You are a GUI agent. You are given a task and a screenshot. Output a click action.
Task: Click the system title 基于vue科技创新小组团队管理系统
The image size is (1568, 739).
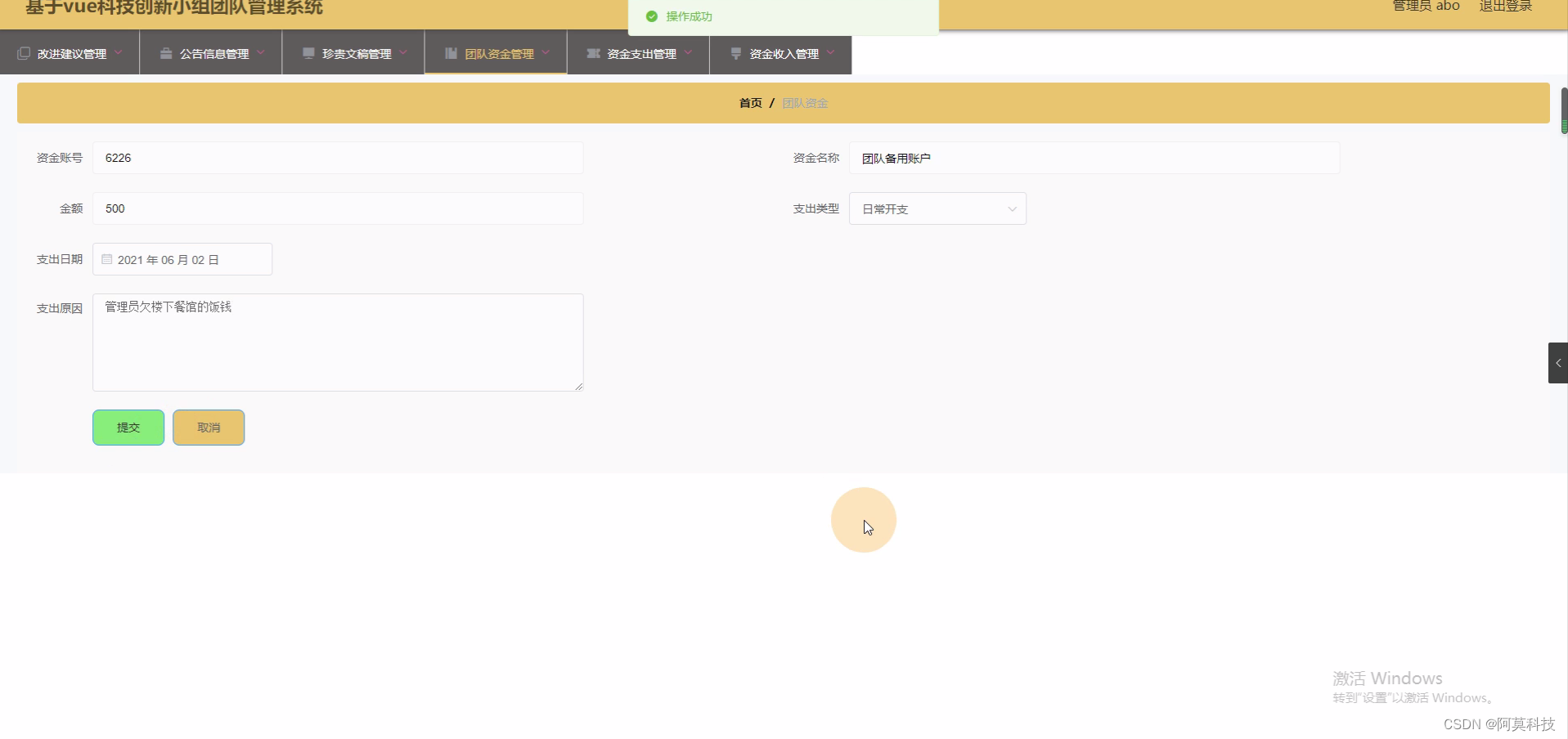coord(174,7)
